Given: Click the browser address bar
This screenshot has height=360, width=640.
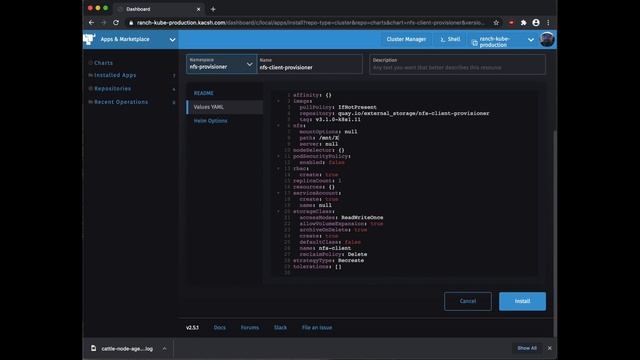Looking at the screenshot, I should click(x=310, y=23).
